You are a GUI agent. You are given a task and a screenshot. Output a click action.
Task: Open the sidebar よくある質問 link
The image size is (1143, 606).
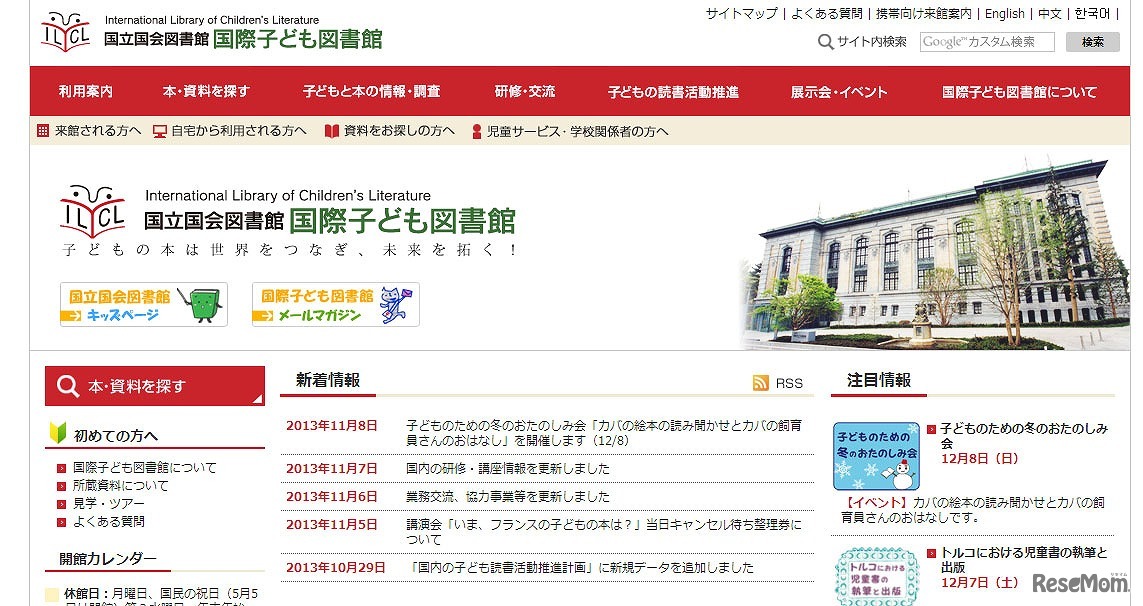109,522
